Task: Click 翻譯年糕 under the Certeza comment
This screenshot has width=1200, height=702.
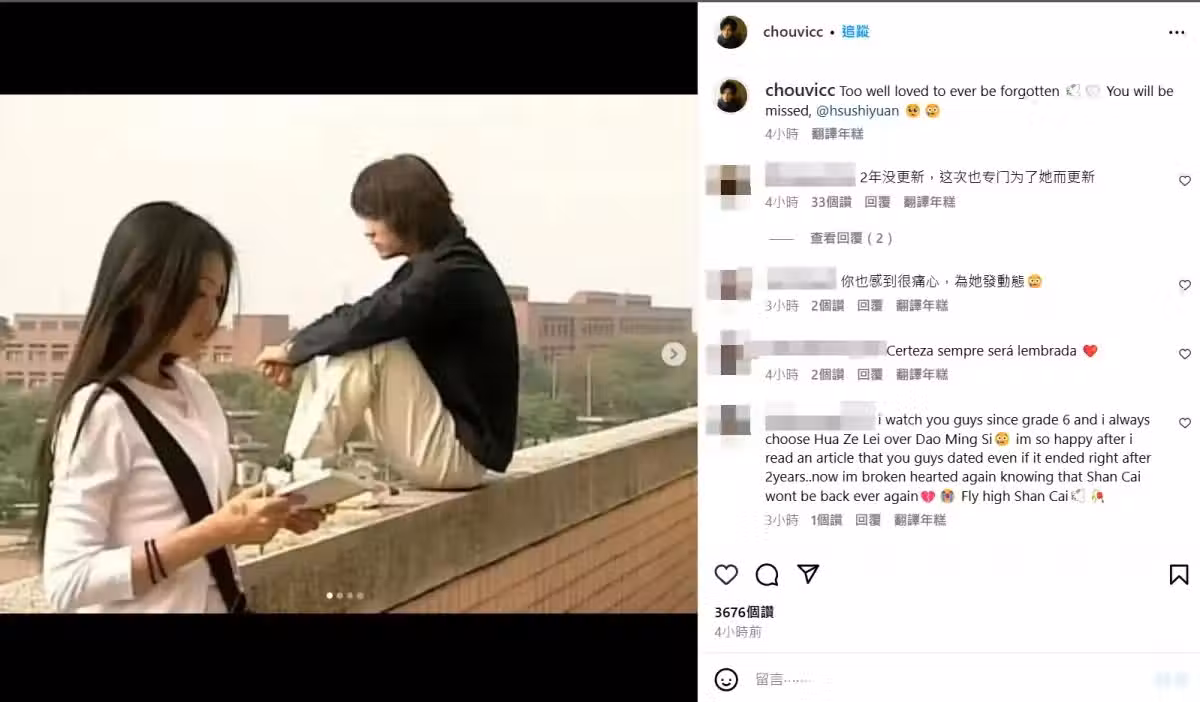Action: click(x=922, y=374)
